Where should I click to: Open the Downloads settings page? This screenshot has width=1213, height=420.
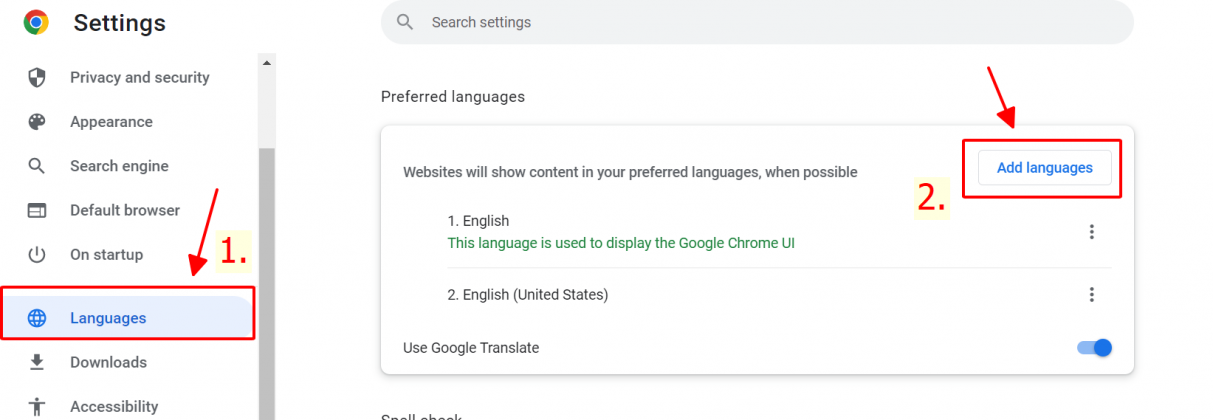[108, 362]
